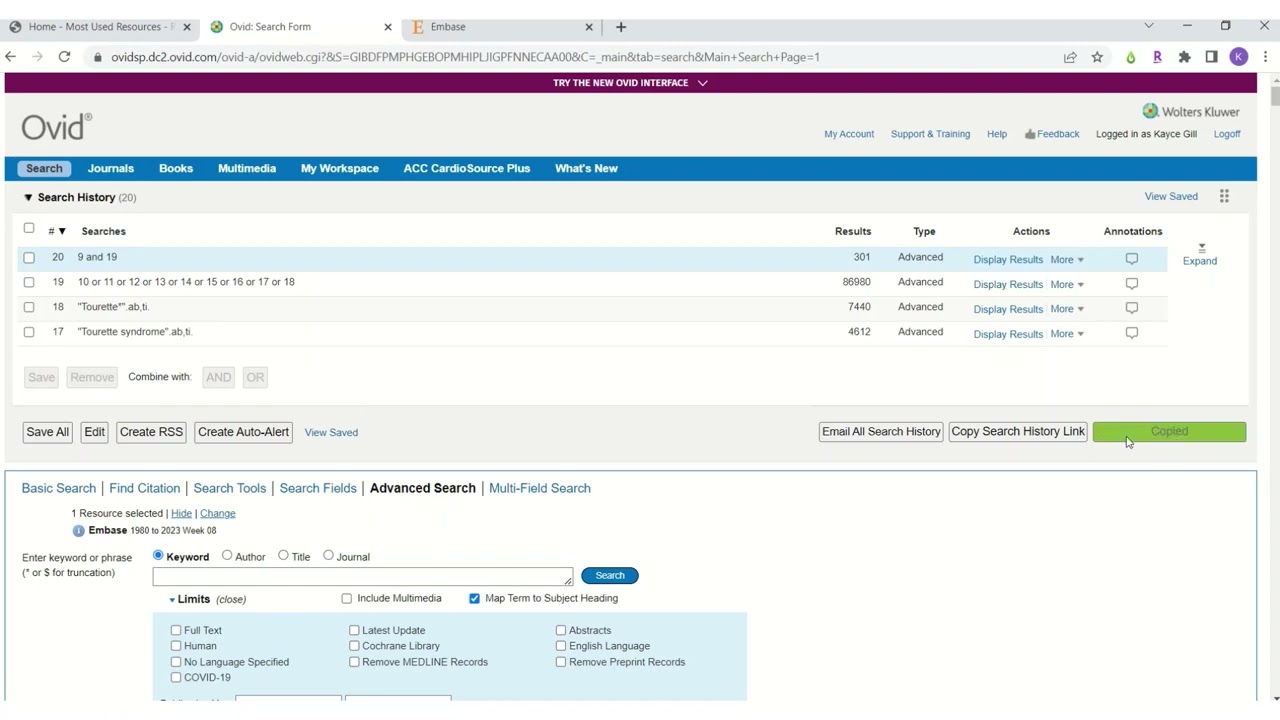Viewport: 1280px width, 720px height.
Task: Click Copy Search History Link button
Action: (x=1018, y=432)
